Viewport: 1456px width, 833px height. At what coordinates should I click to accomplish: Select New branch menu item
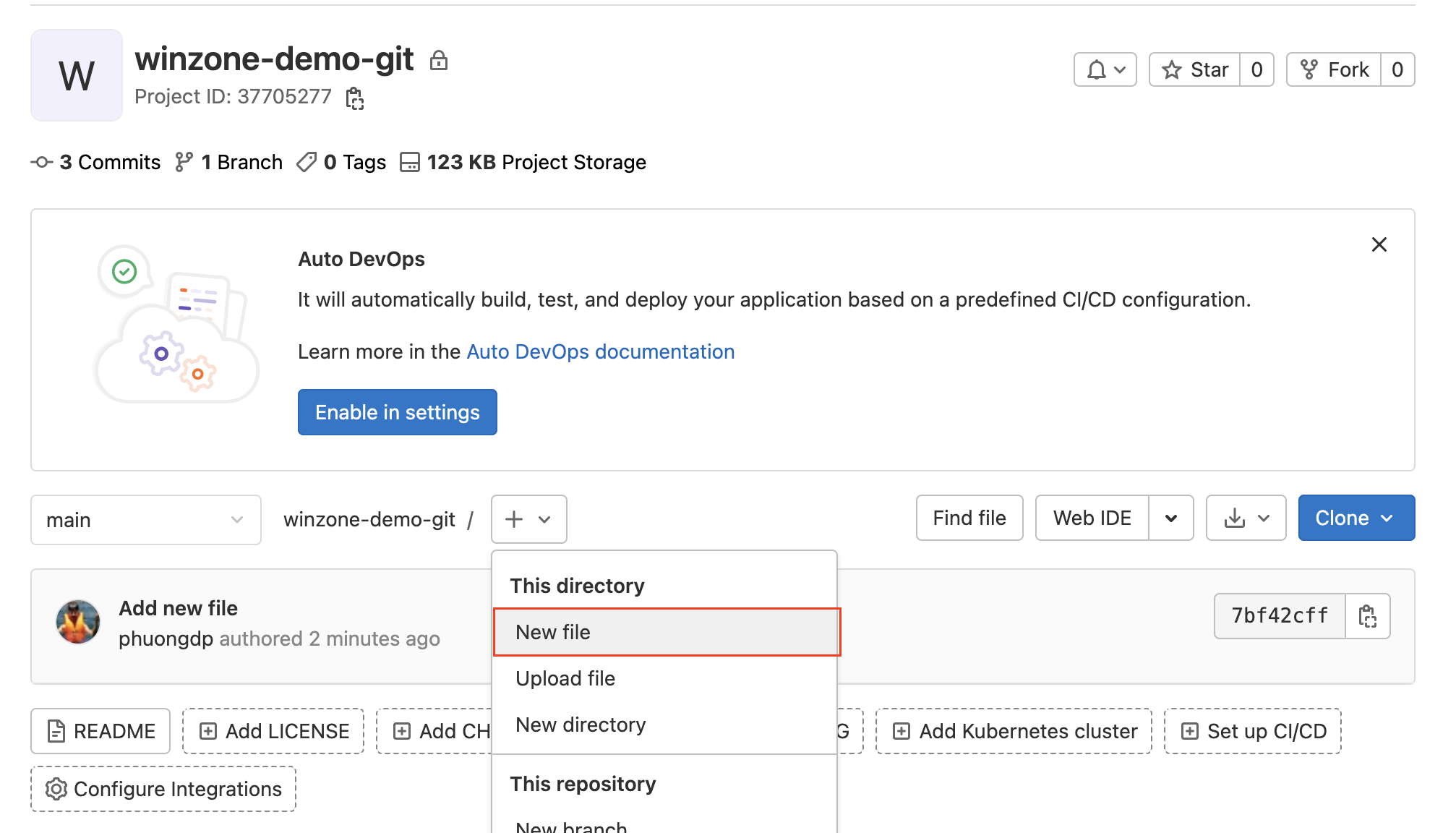pyautogui.click(x=664, y=826)
